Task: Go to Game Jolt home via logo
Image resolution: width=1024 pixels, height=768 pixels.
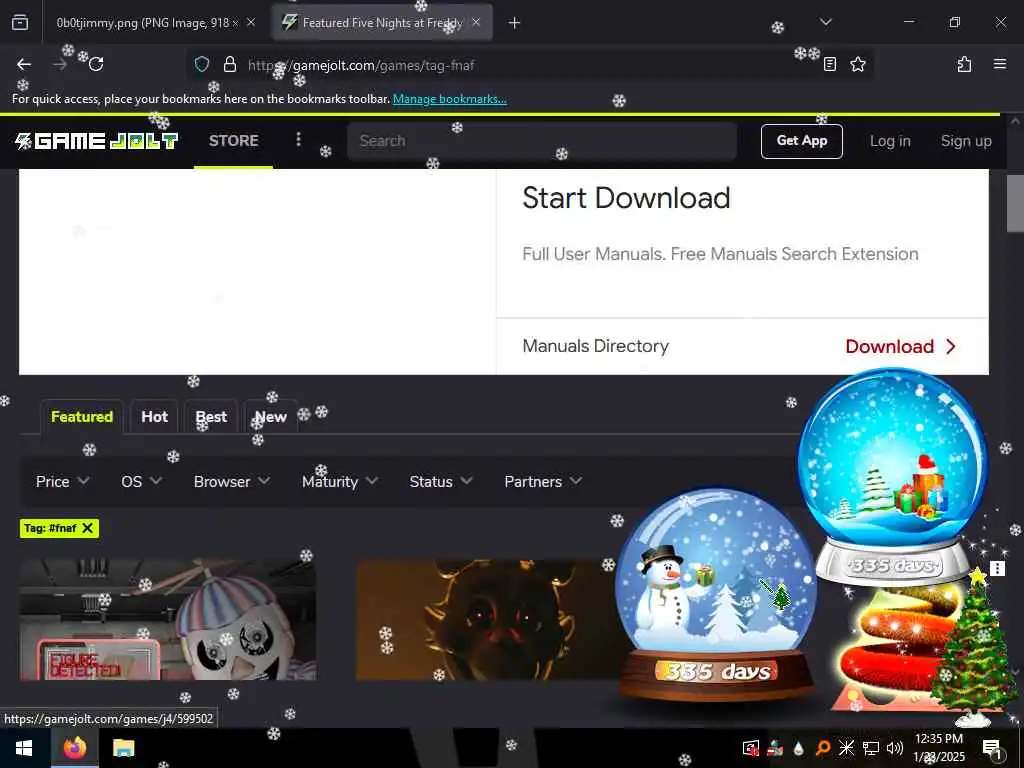Action: (97, 141)
